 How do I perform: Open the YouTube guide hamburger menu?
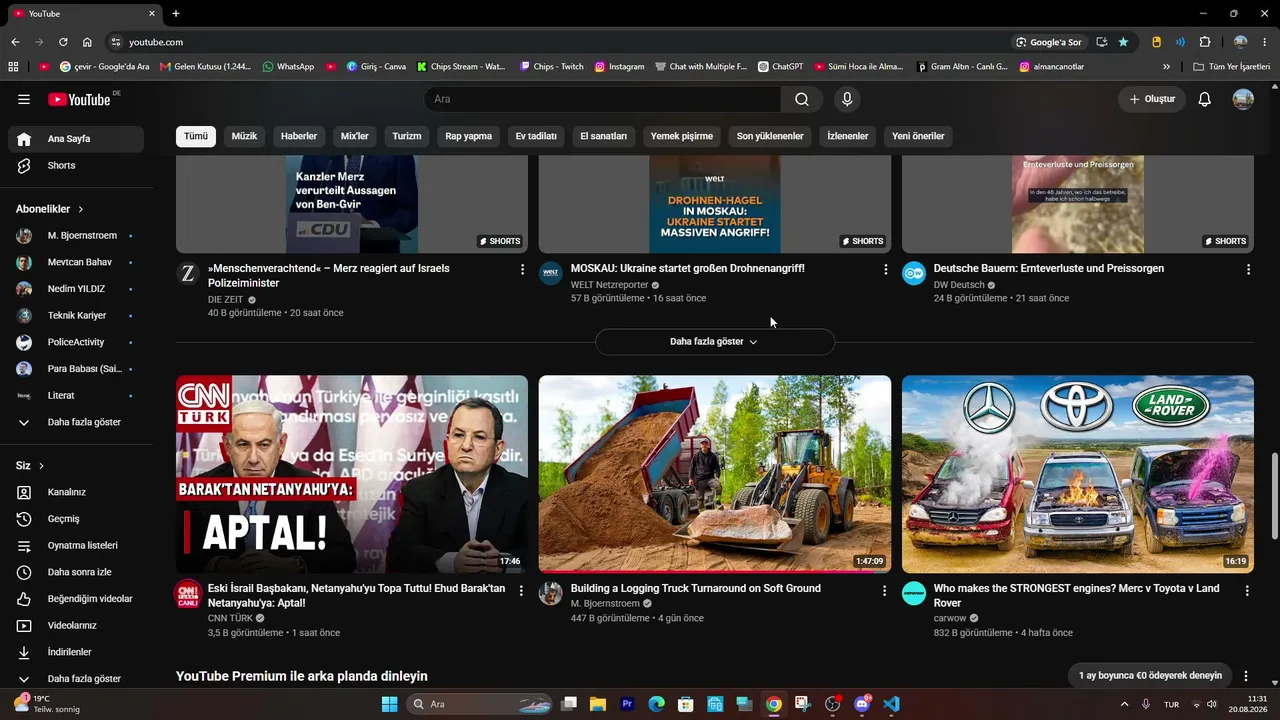coord(24,99)
